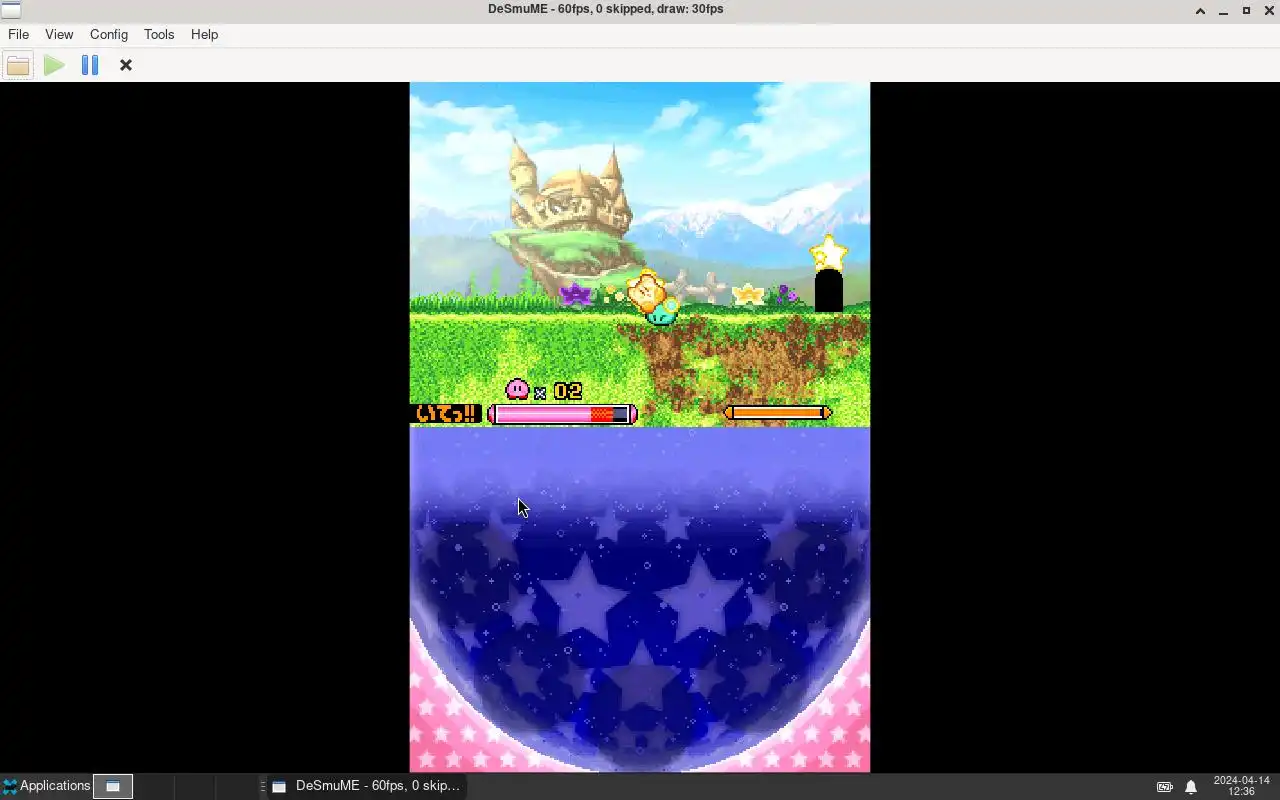The image size is (1280, 800).
Task: Click the purple flower on the grass
Action: point(575,294)
